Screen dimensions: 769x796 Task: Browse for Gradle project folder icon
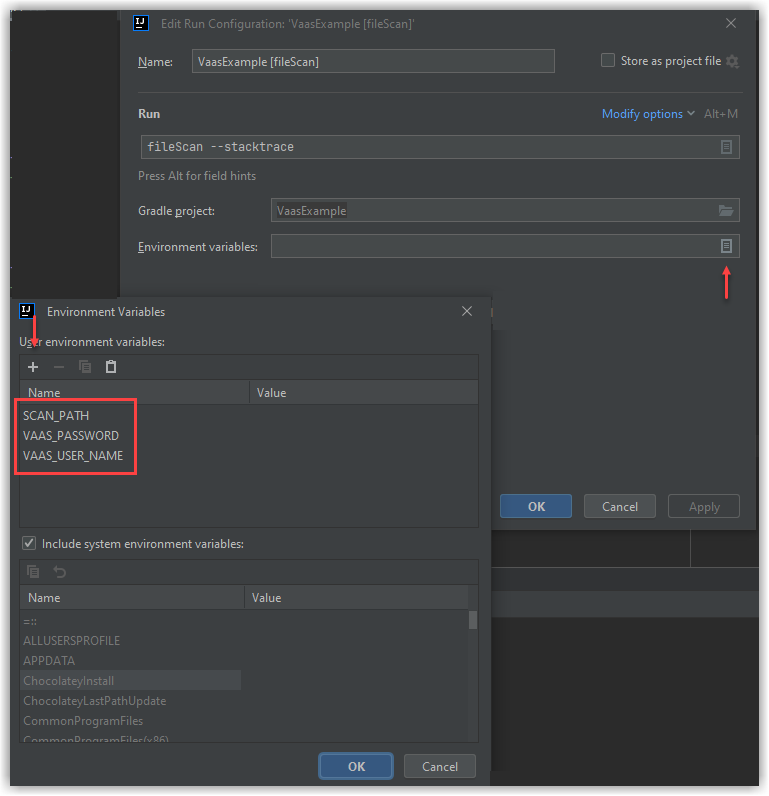(726, 210)
